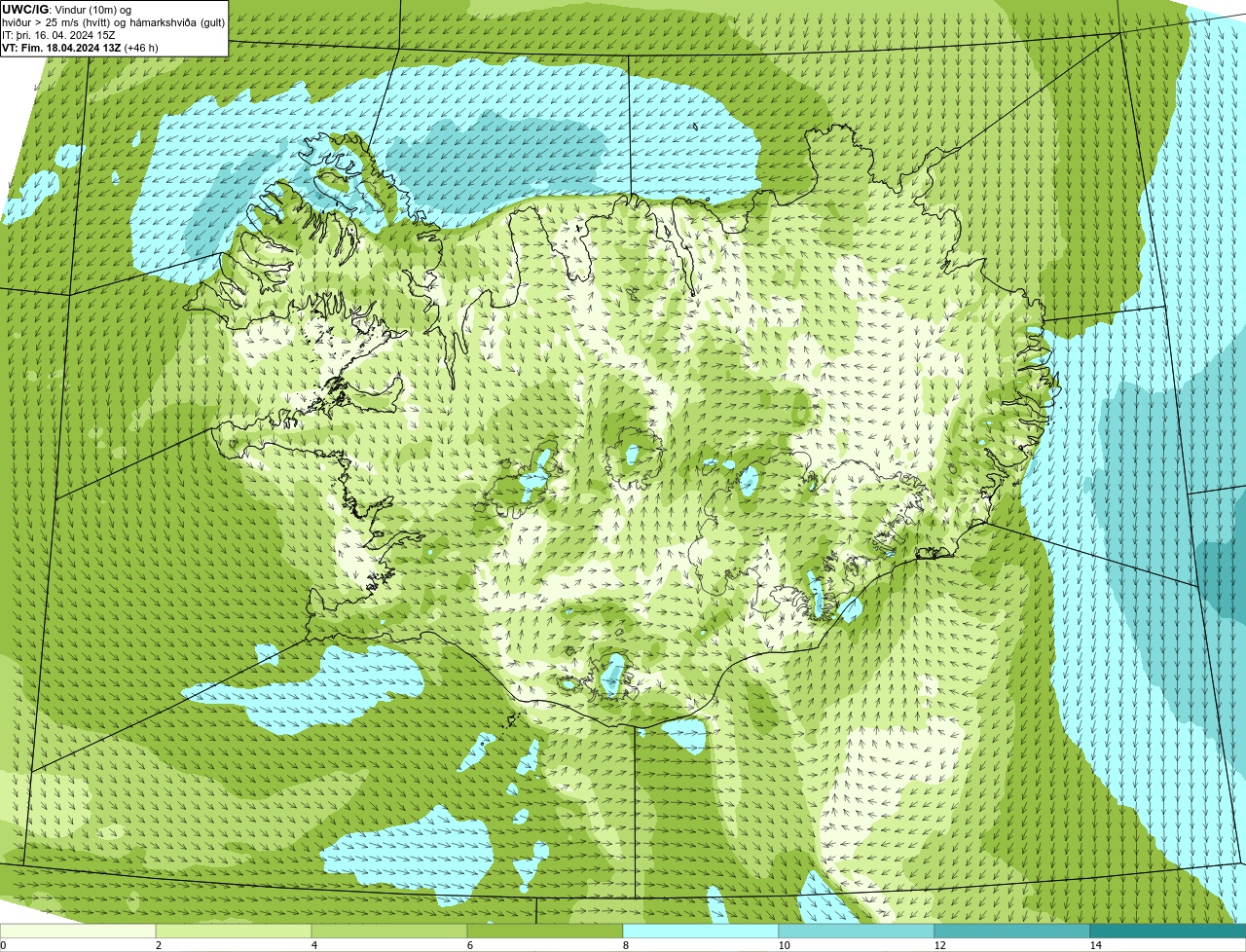Click the 'IT: þri. 16. 04. 2024 15Z' line
1246x952 pixels.
point(58,34)
